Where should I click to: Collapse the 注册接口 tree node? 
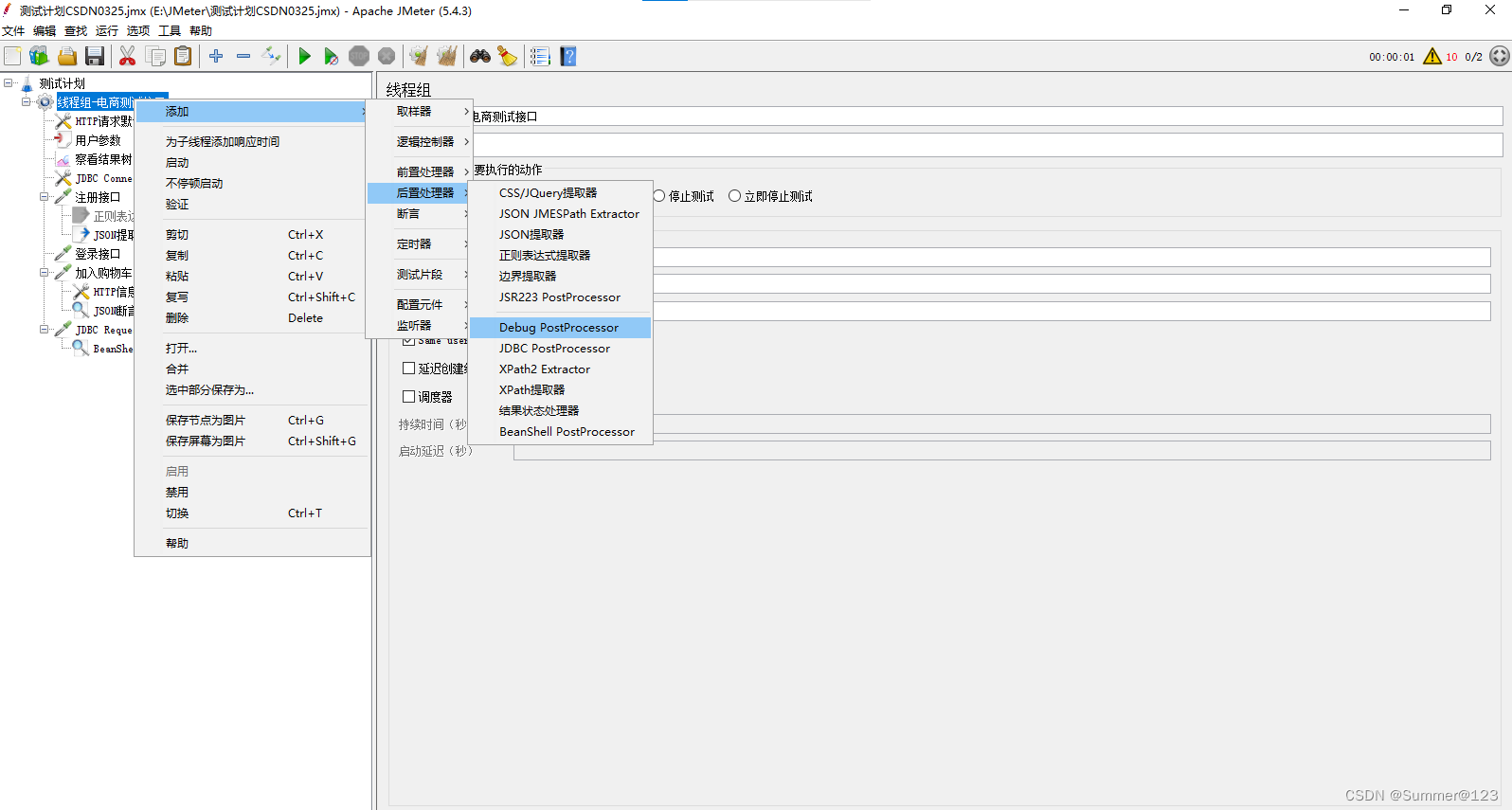point(44,197)
